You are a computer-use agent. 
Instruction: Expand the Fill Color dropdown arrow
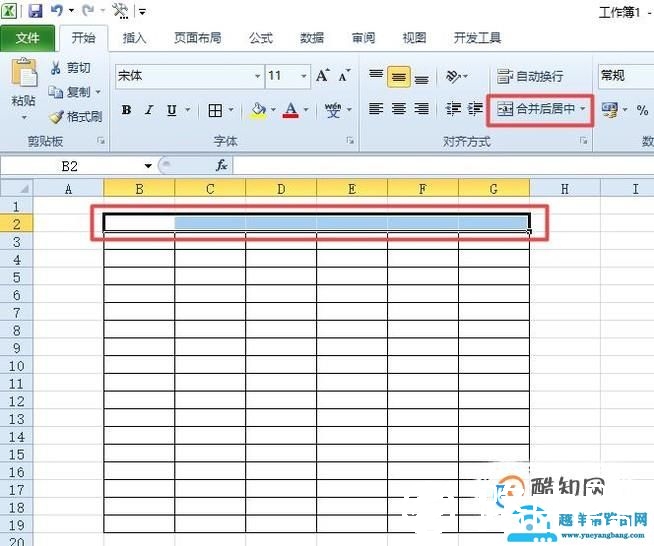[x=273, y=110]
